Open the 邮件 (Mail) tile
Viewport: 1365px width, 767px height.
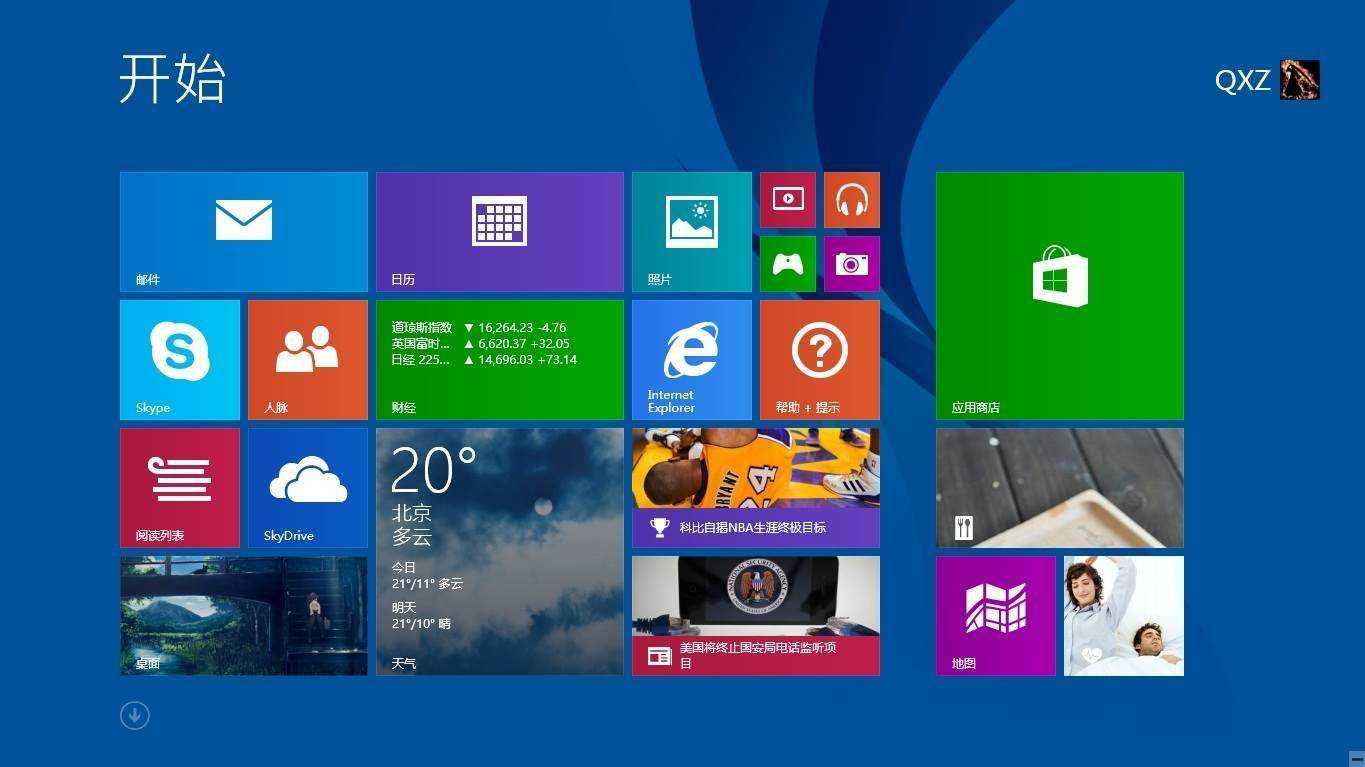pos(243,230)
